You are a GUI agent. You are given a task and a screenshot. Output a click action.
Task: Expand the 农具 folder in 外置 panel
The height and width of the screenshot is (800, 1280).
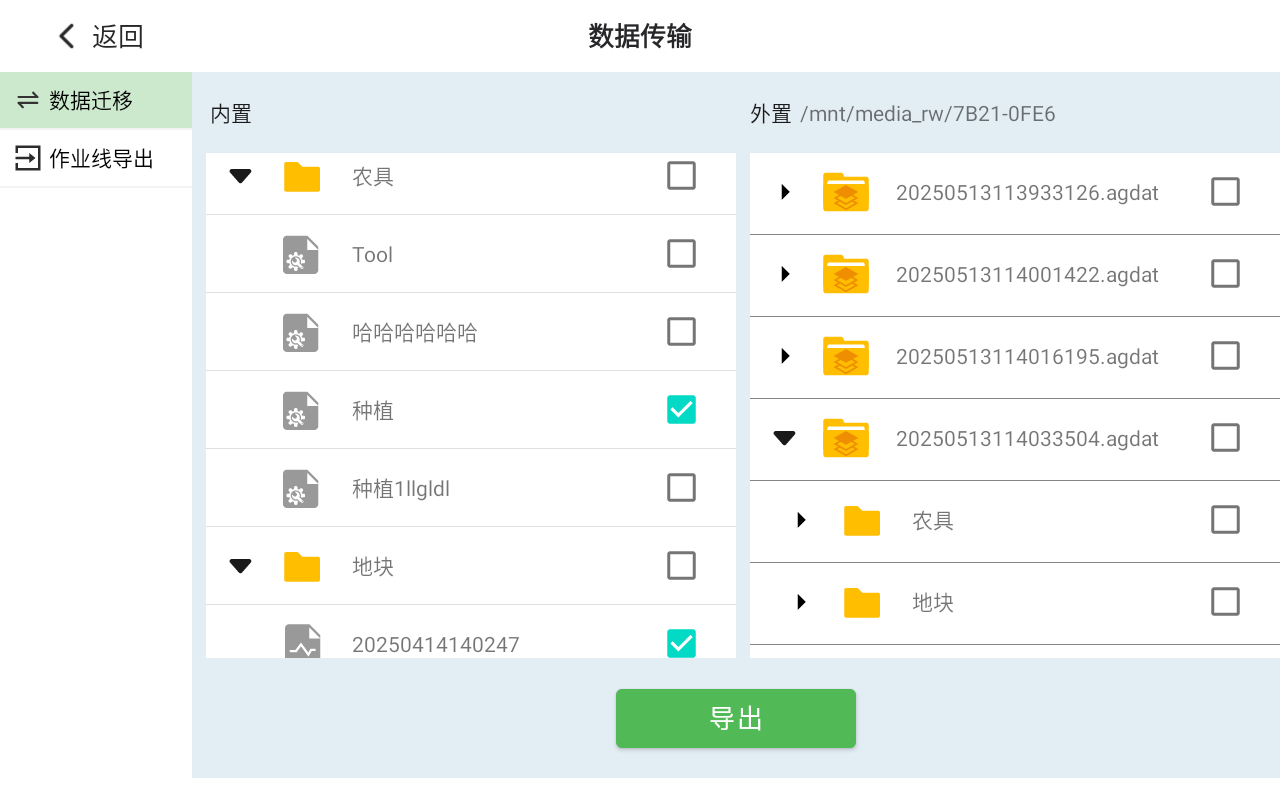click(x=801, y=520)
